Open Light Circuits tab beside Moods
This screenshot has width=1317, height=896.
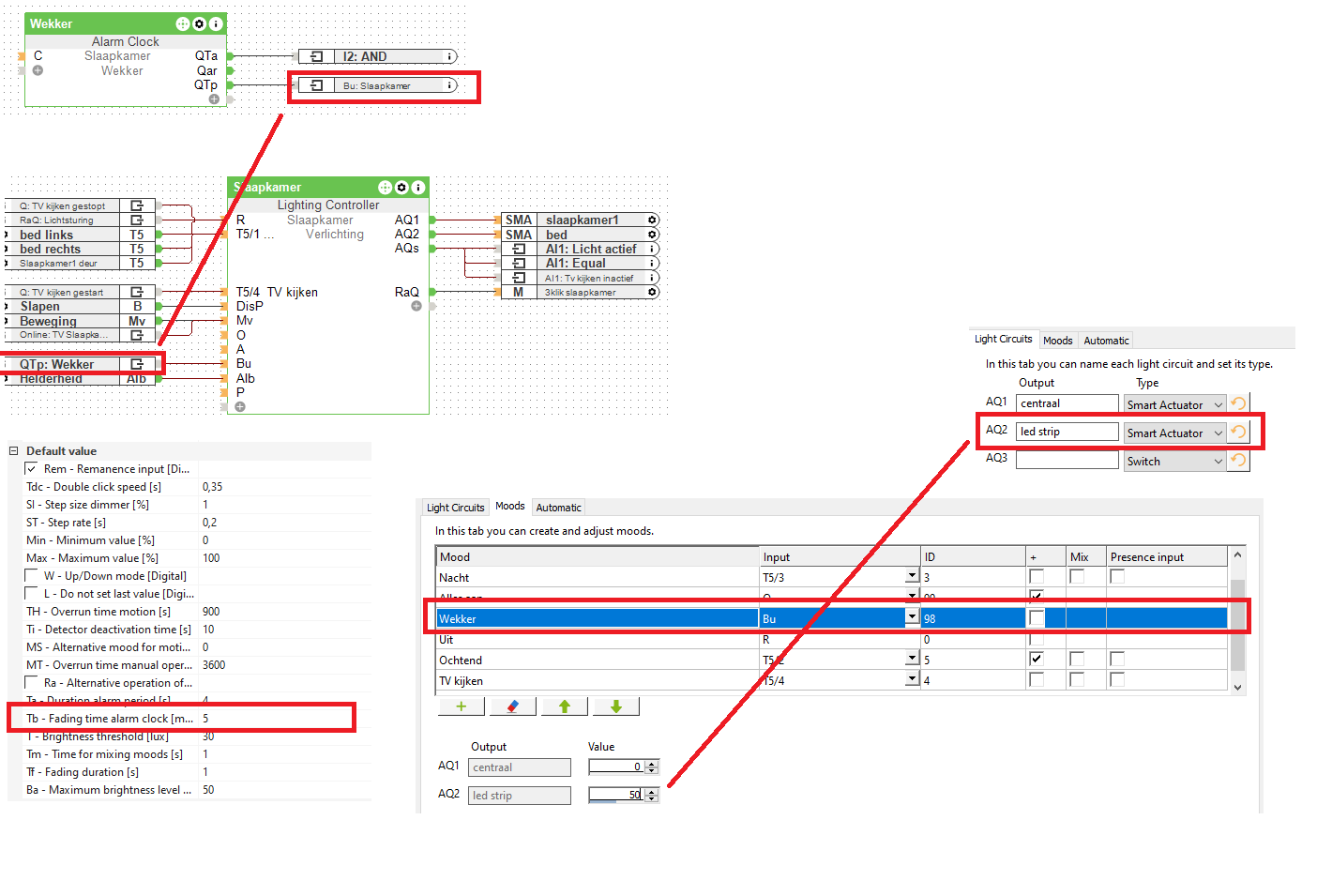[455, 508]
